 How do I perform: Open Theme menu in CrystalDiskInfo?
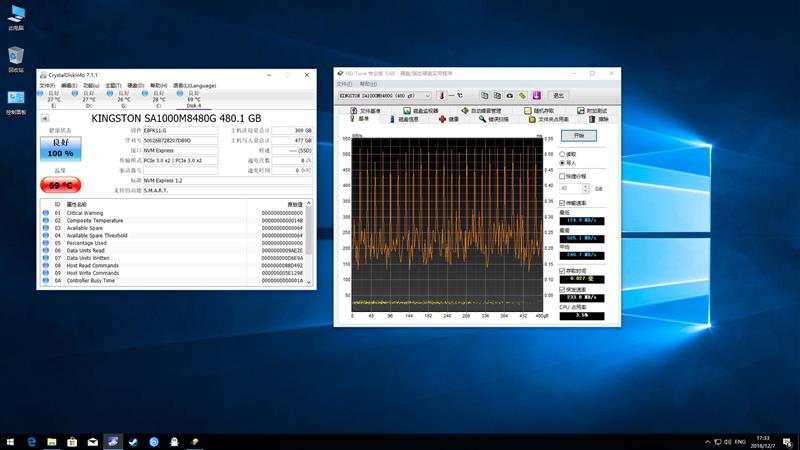click(113, 85)
